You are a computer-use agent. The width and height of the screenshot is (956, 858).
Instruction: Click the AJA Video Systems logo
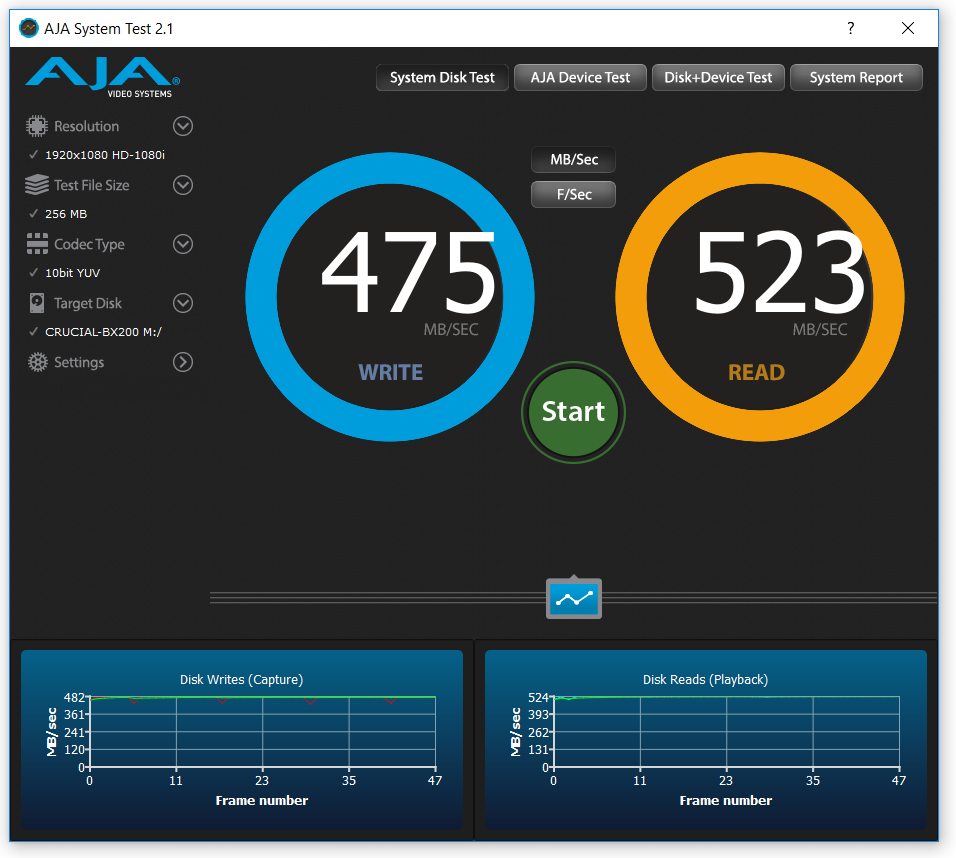click(102, 77)
